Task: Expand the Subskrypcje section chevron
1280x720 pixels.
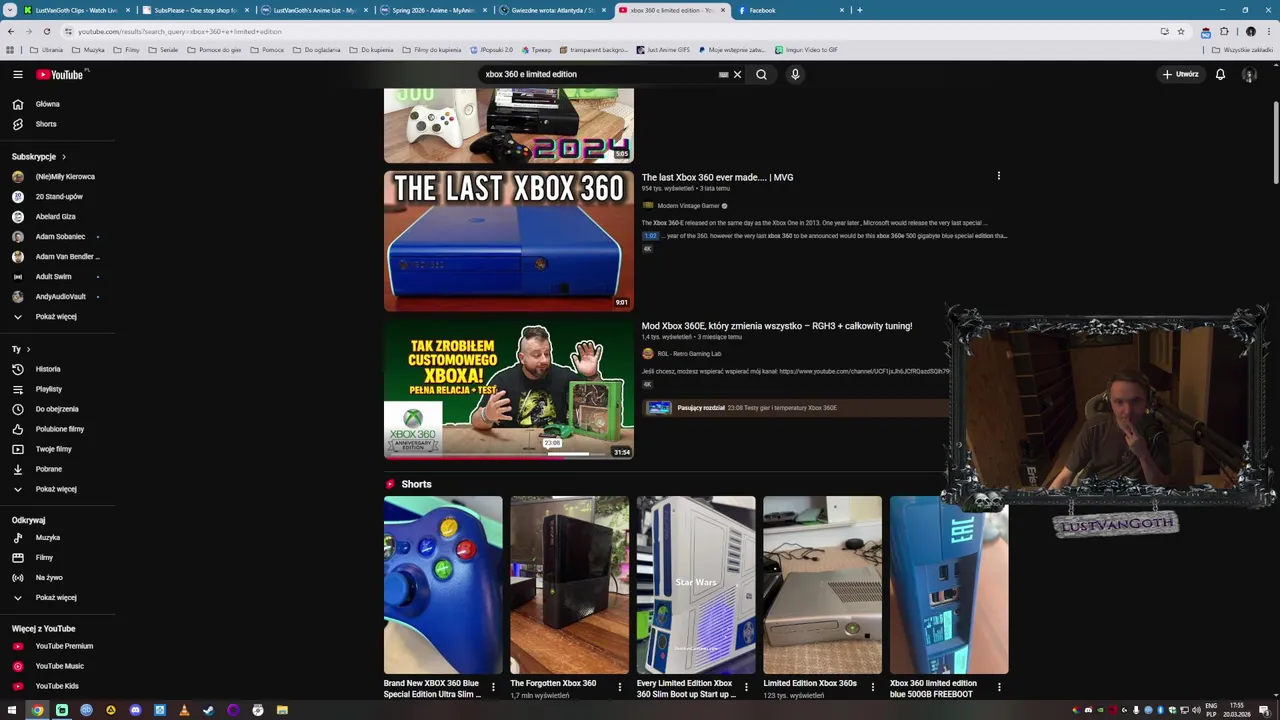Action: [x=64, y=157]
